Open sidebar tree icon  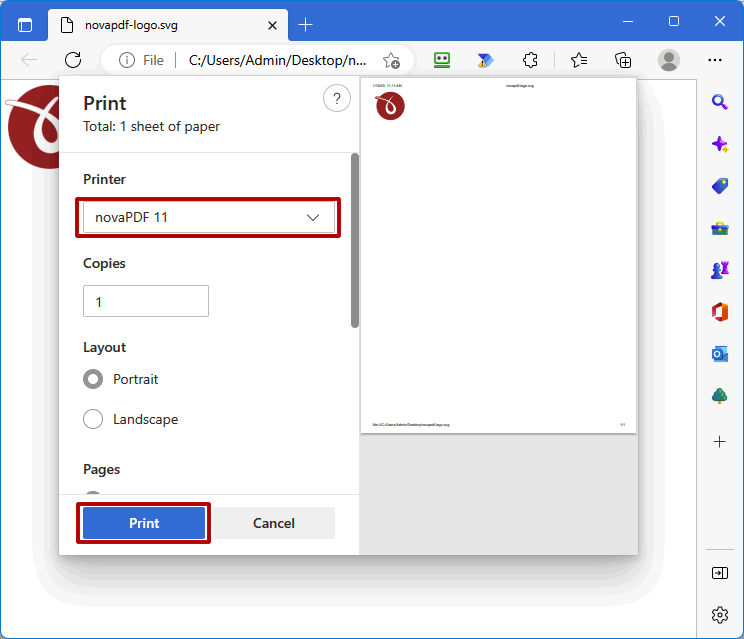[x=720, y=396]
